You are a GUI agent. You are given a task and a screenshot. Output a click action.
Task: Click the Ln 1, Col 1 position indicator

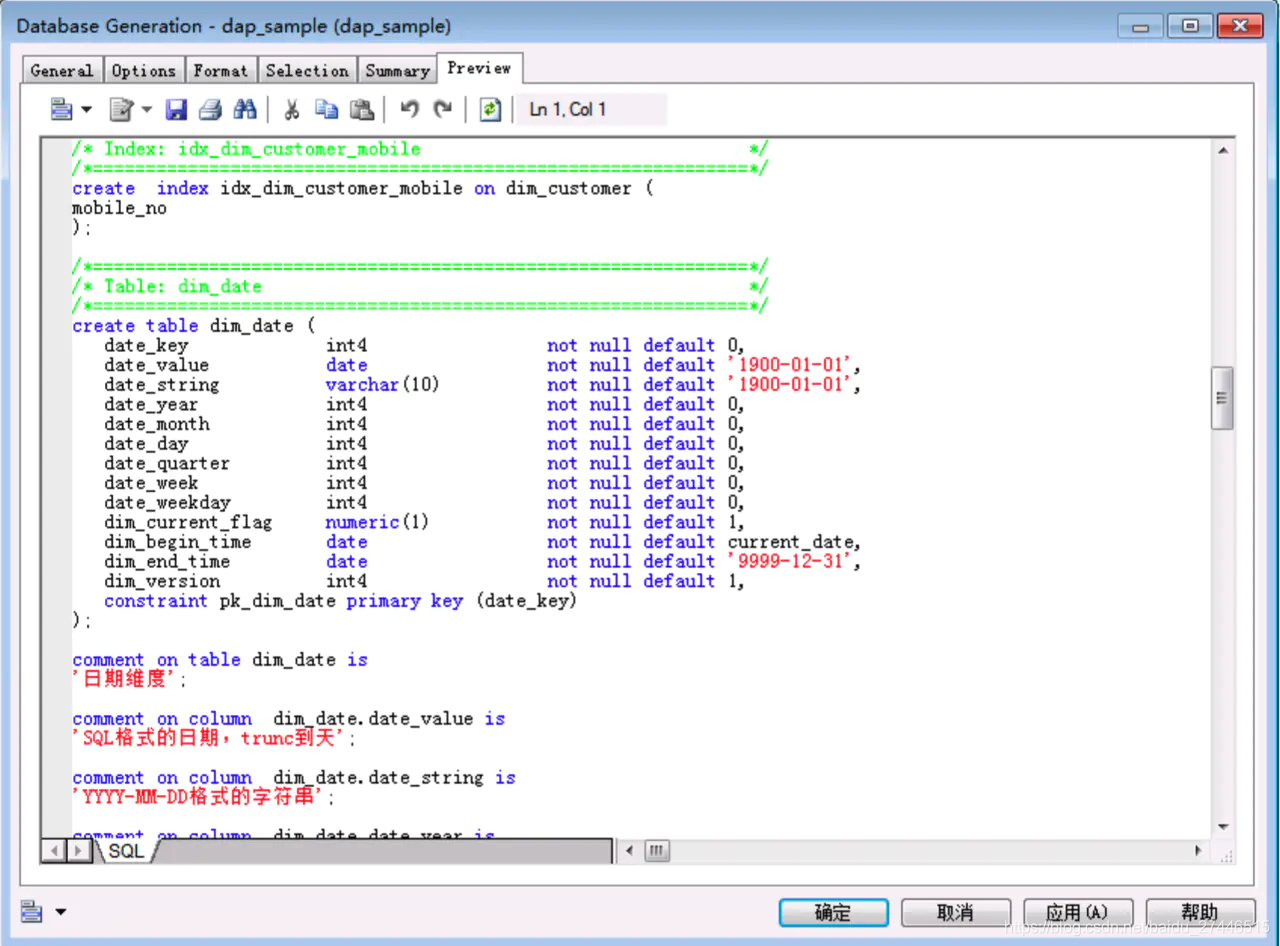point(591,109)
